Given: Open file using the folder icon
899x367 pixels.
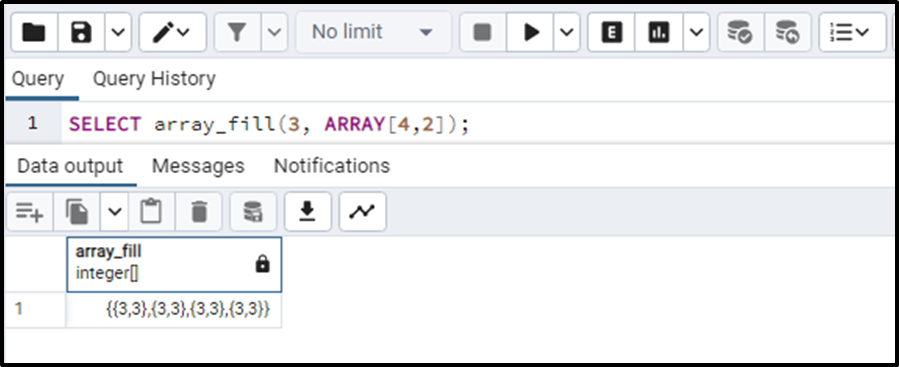Looking at the screenshot, I should pos(34,32).
